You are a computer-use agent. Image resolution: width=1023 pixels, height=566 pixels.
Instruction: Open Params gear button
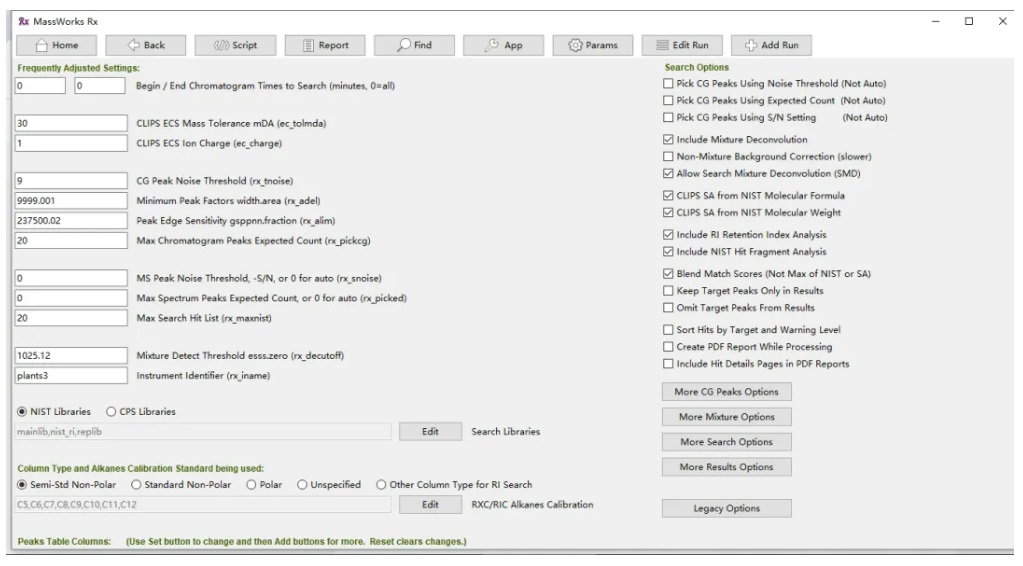tap(593, 45)
